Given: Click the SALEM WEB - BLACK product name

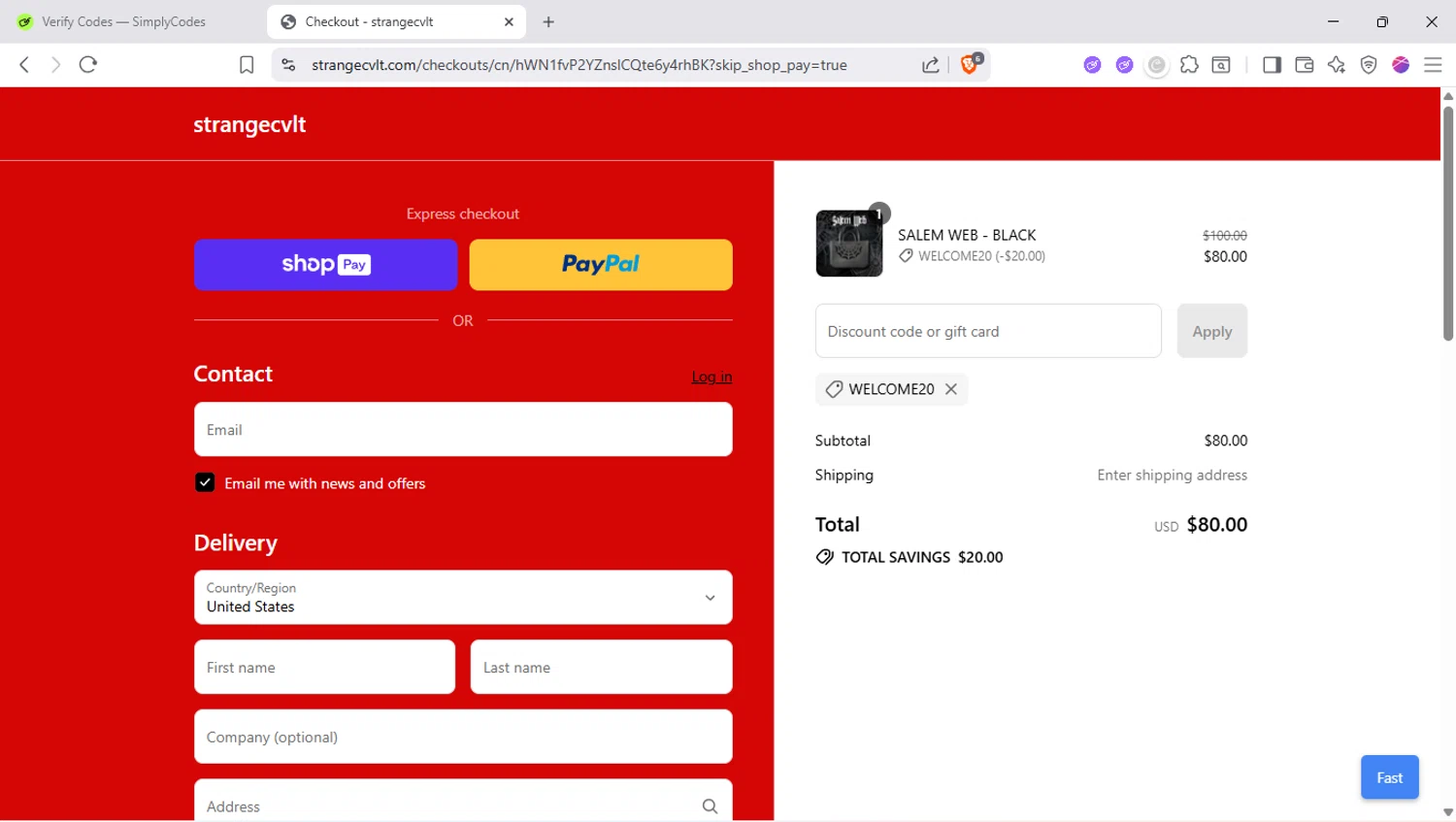Looking at the screenshot, I should 967,235.
